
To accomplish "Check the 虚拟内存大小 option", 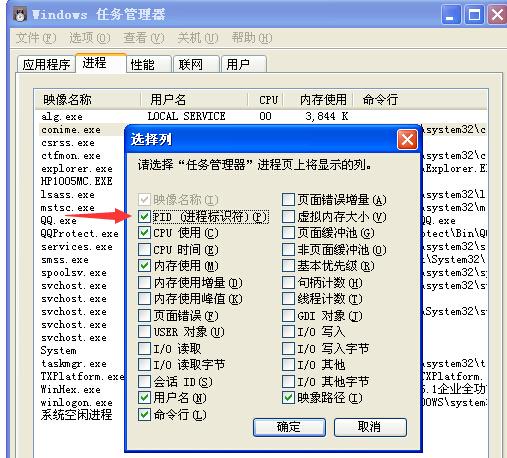I will tap(288, 217).
